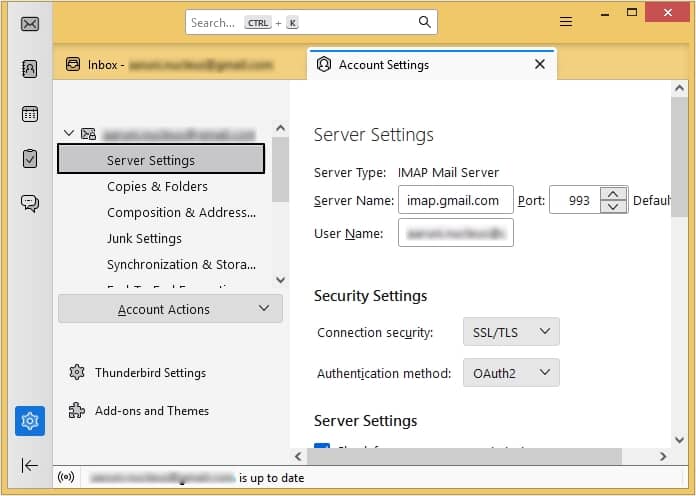696x496 pixels.
Task: Click the Server Name input field
Action: pyautogui.click(x=455, y=200)
